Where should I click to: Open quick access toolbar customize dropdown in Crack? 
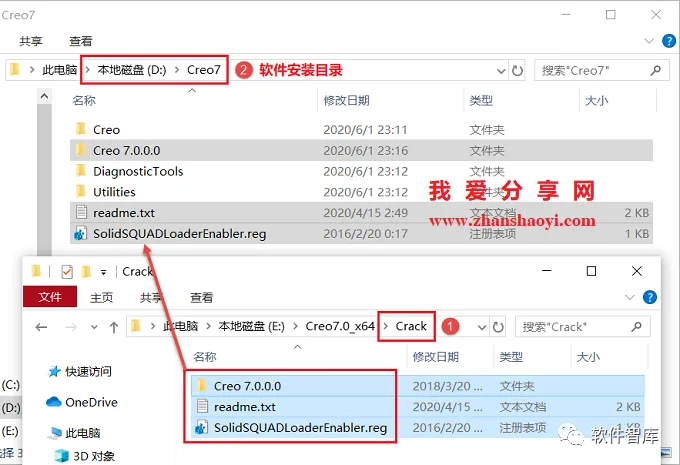coord(104,272)
